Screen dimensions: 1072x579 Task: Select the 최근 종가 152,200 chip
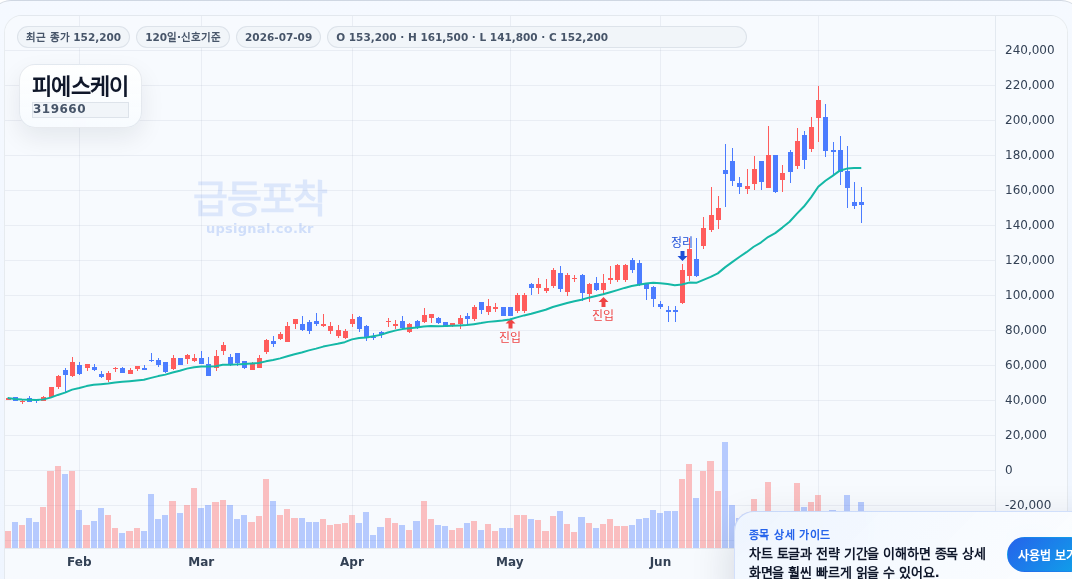tap(73, 37)
